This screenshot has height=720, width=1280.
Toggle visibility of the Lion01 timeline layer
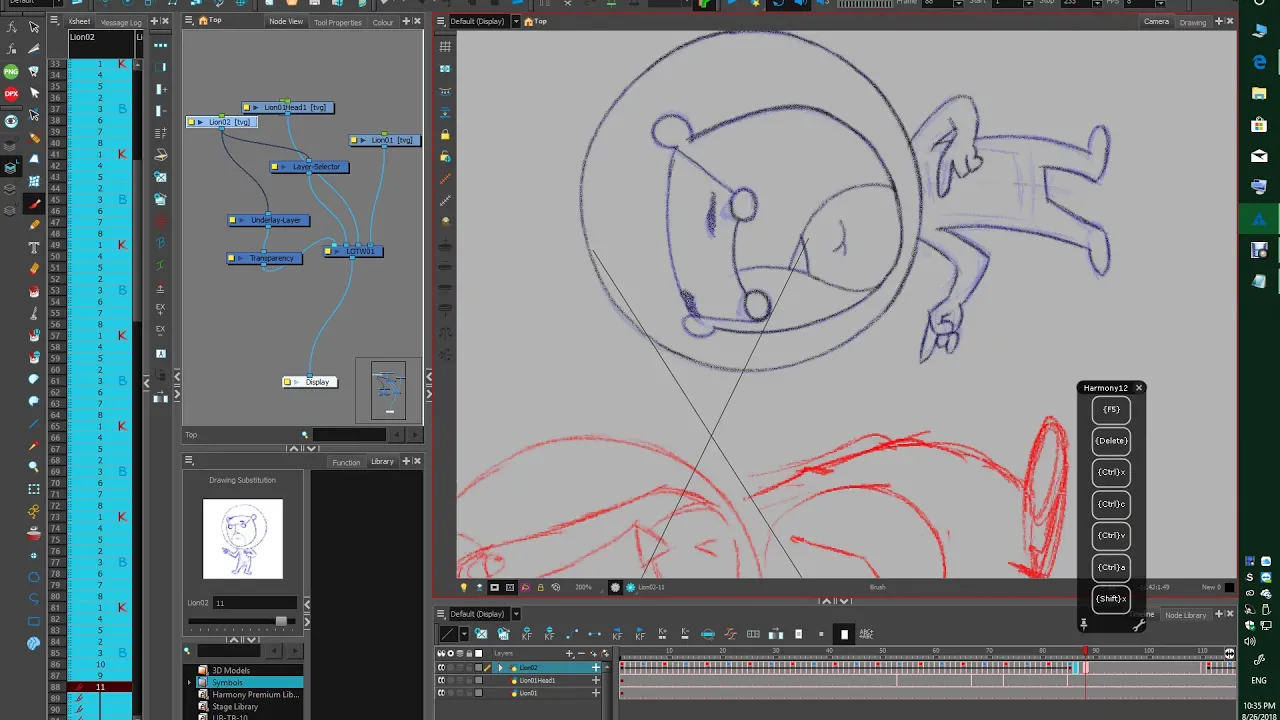click(441, 692)
